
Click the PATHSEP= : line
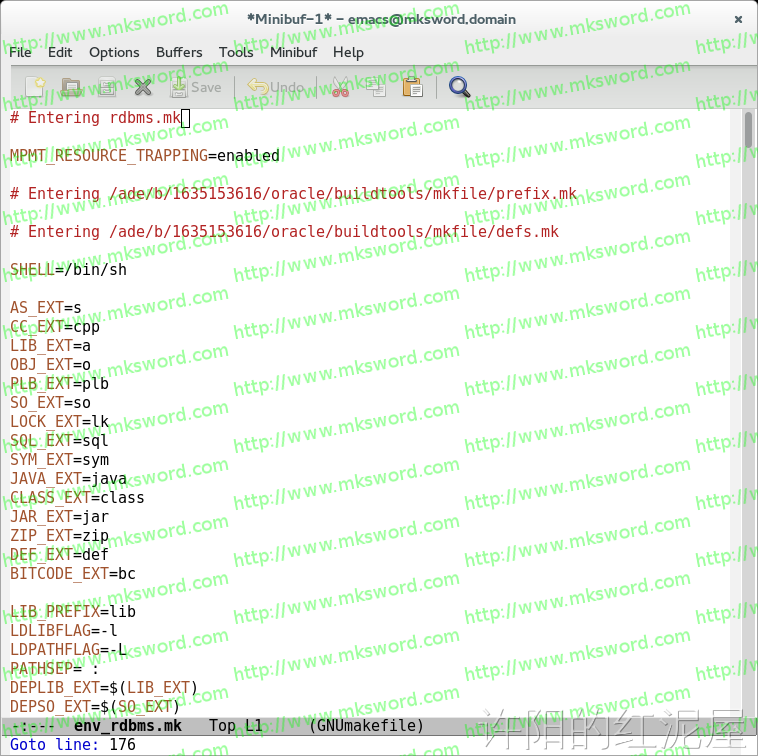[x=55, y=669]
